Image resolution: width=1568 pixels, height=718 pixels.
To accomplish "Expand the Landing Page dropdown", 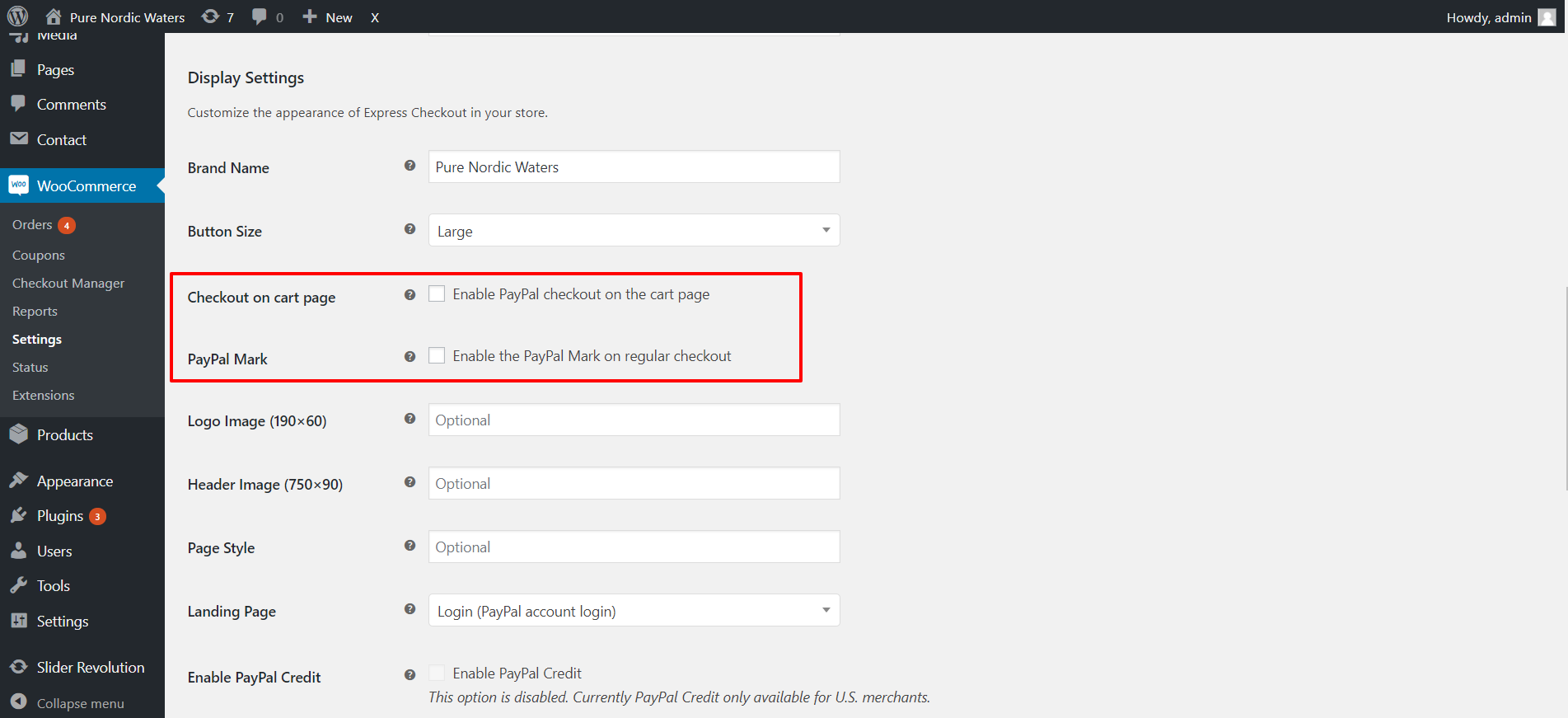I will click(634, 611).
